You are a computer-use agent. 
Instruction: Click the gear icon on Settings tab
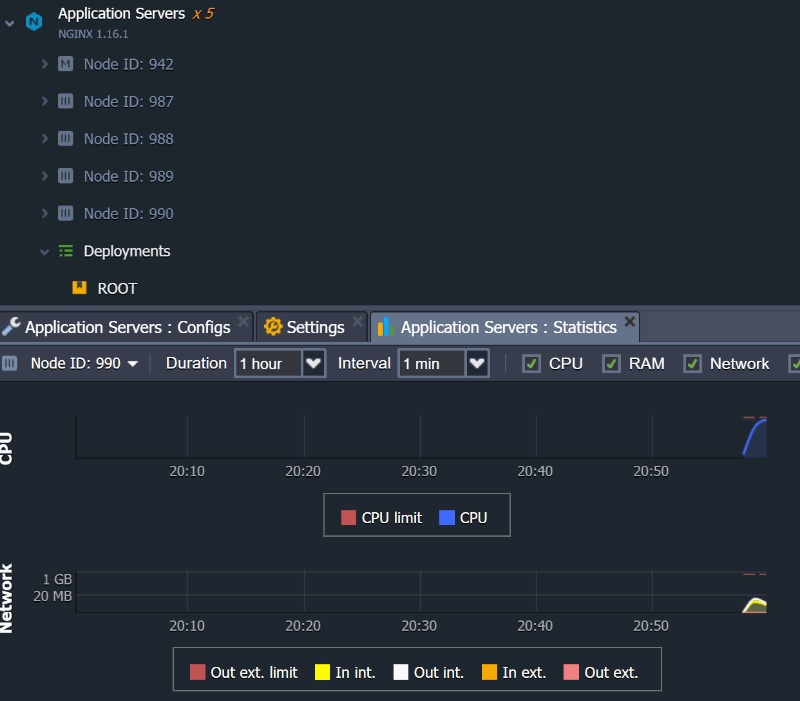point(273,327)
